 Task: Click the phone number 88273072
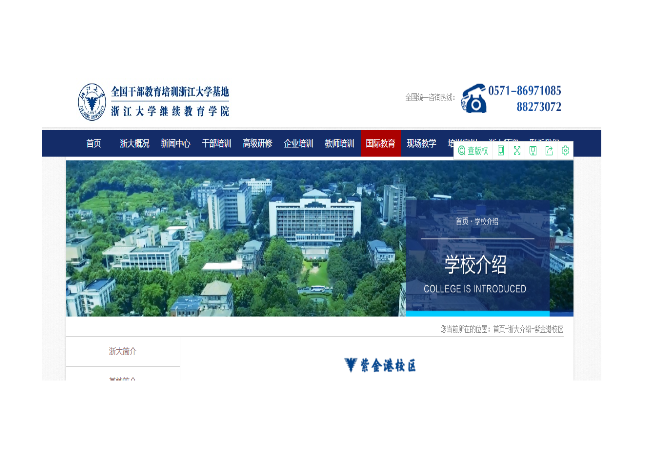[x=539, y=107]
